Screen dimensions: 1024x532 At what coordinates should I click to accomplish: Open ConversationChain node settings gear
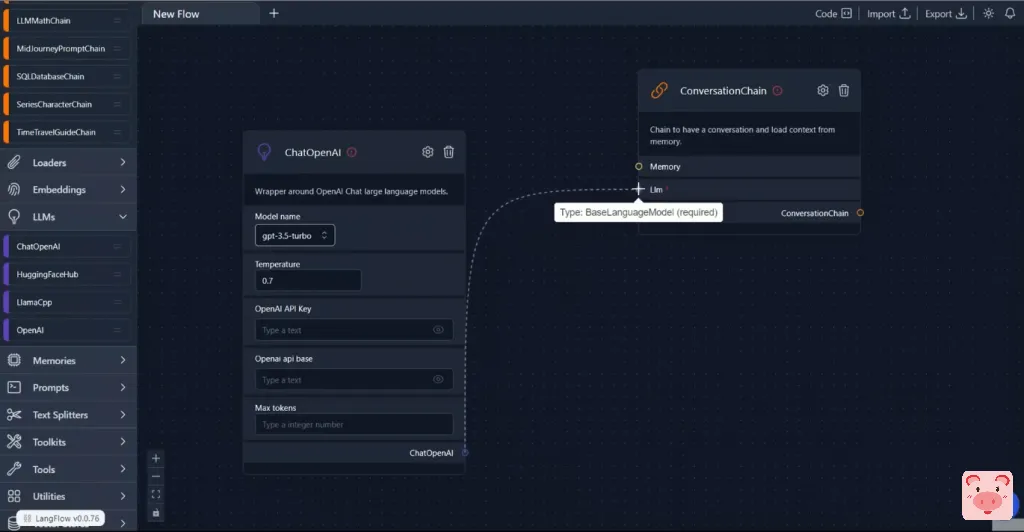823,91
